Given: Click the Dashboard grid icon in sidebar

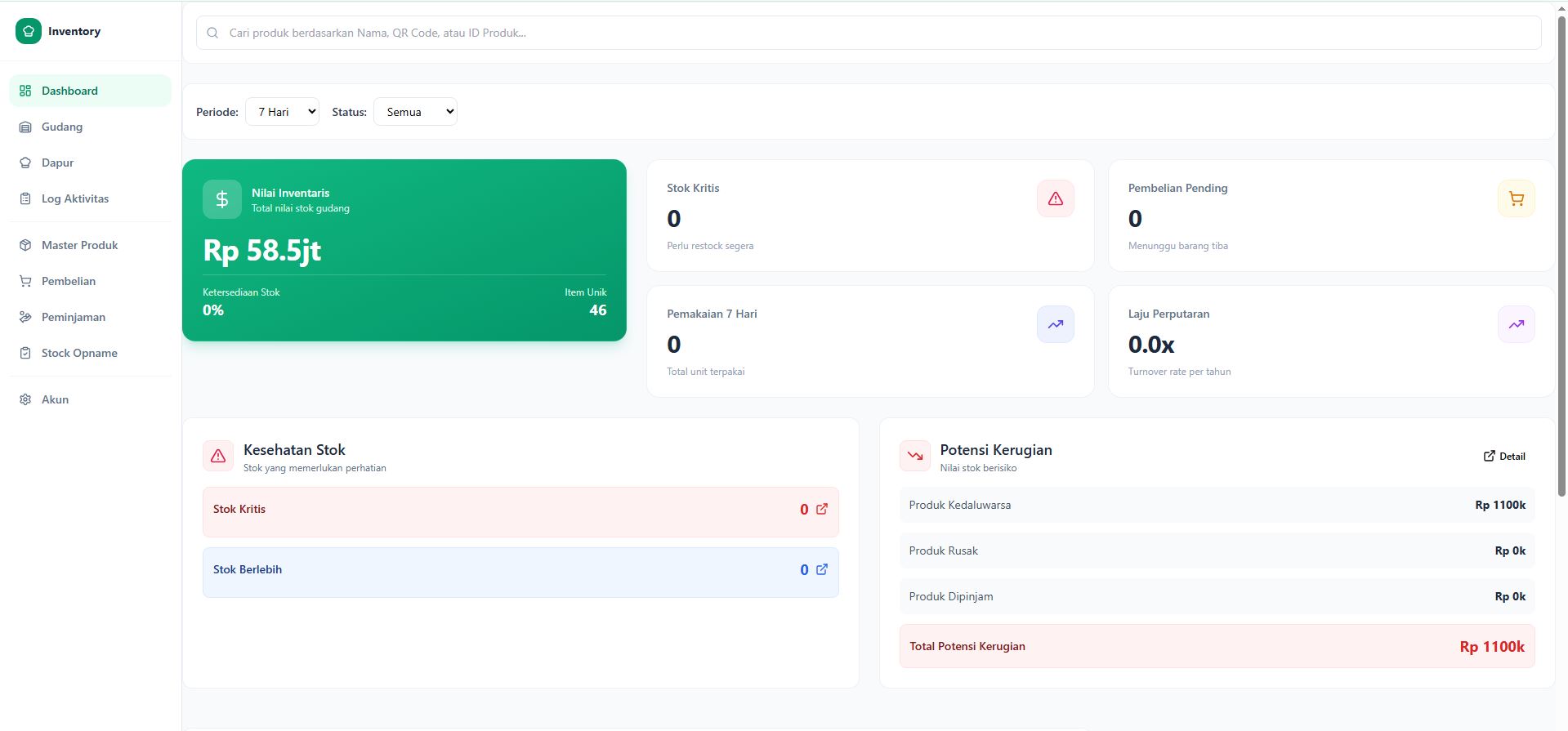Looking at the screenshot, I should [x=25, y=91].
